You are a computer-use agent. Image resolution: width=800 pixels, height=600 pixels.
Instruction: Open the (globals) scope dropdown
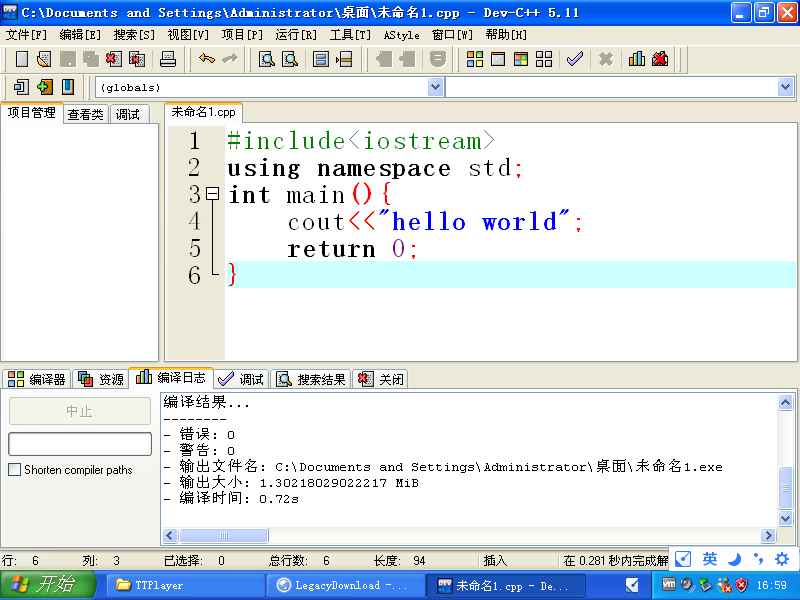tap(435, 88)
